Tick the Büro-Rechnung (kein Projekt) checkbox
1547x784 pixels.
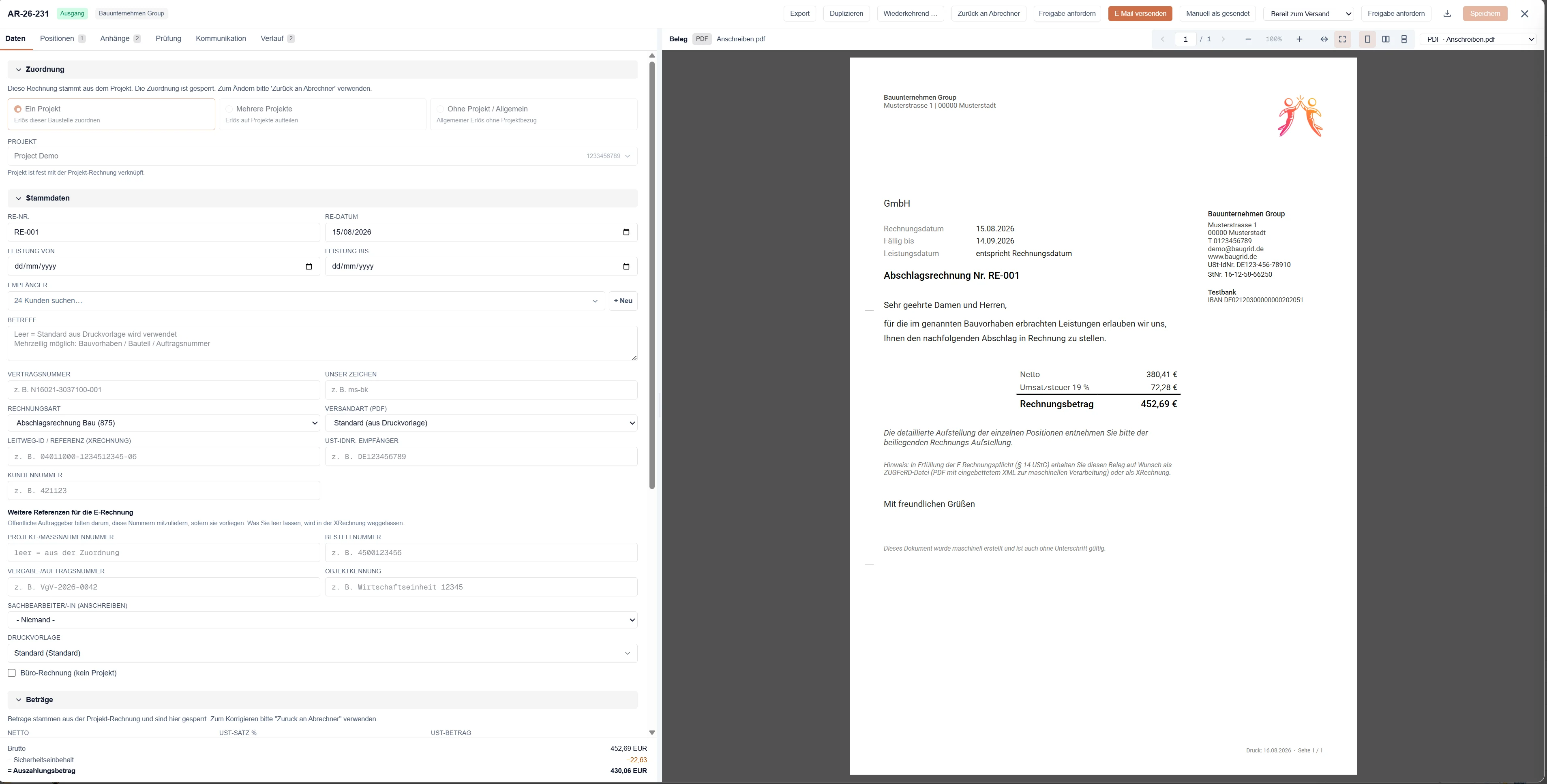click(x=11, y=673)
